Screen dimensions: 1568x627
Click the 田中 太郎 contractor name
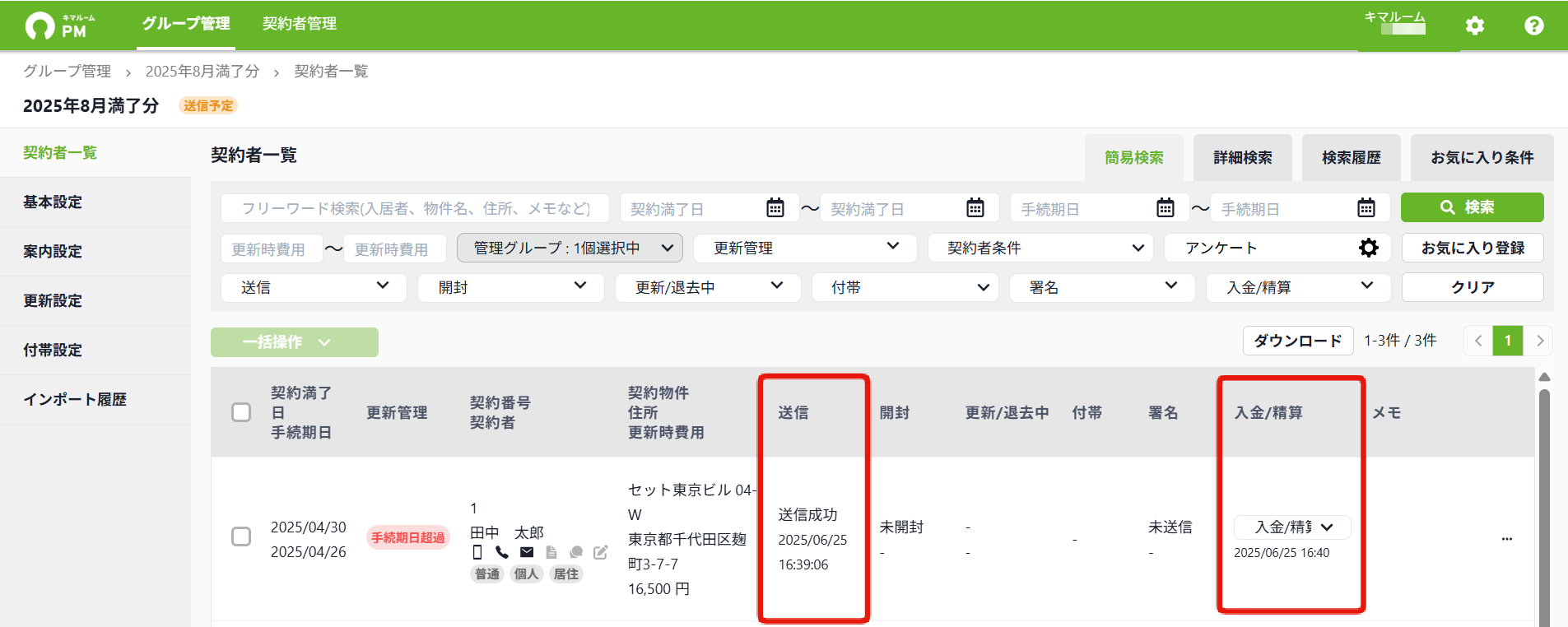(507, 532)
